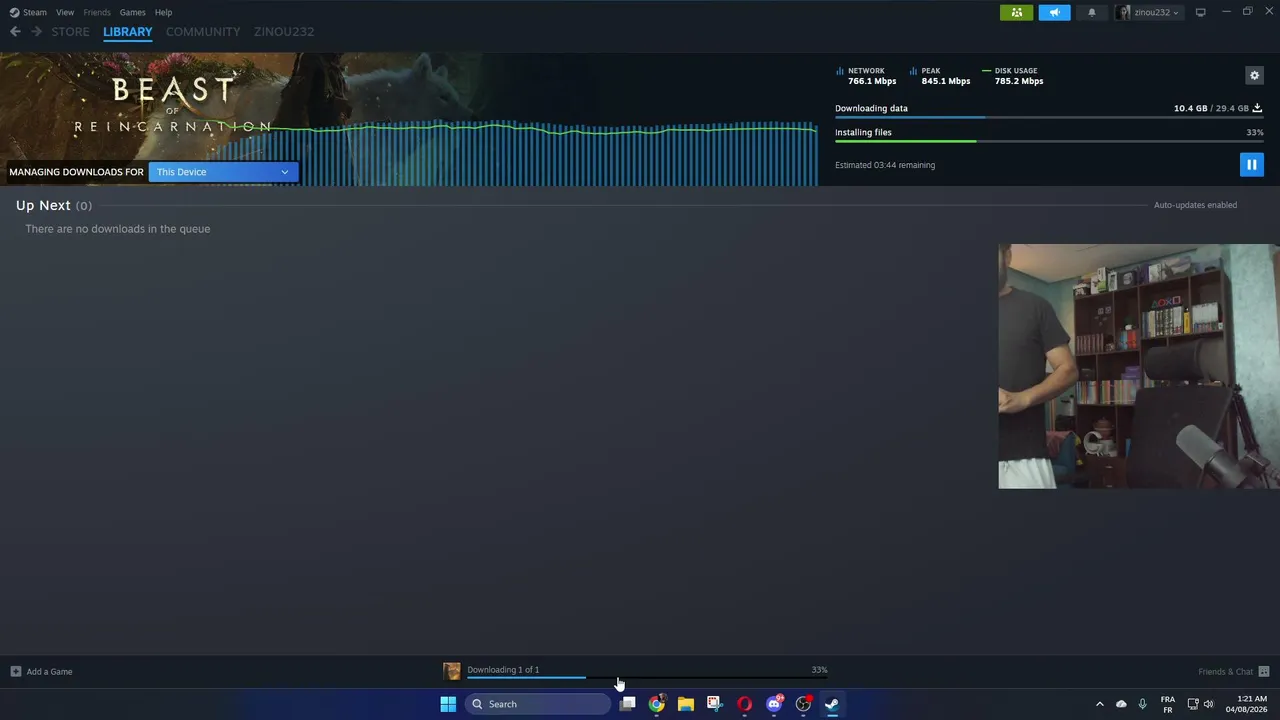Click the MANAGING DOWNLOADS FOR label
The width and height of the screenshot is (1280, 720).
pyautogui.click(x=76, y=172)
